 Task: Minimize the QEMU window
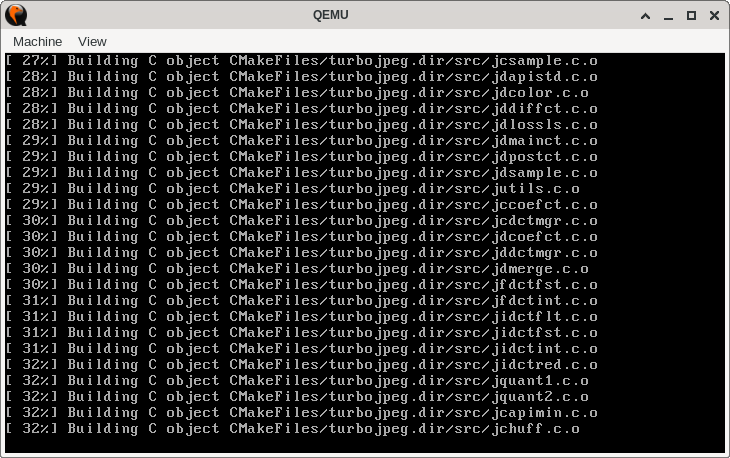(x=669, y=16)
